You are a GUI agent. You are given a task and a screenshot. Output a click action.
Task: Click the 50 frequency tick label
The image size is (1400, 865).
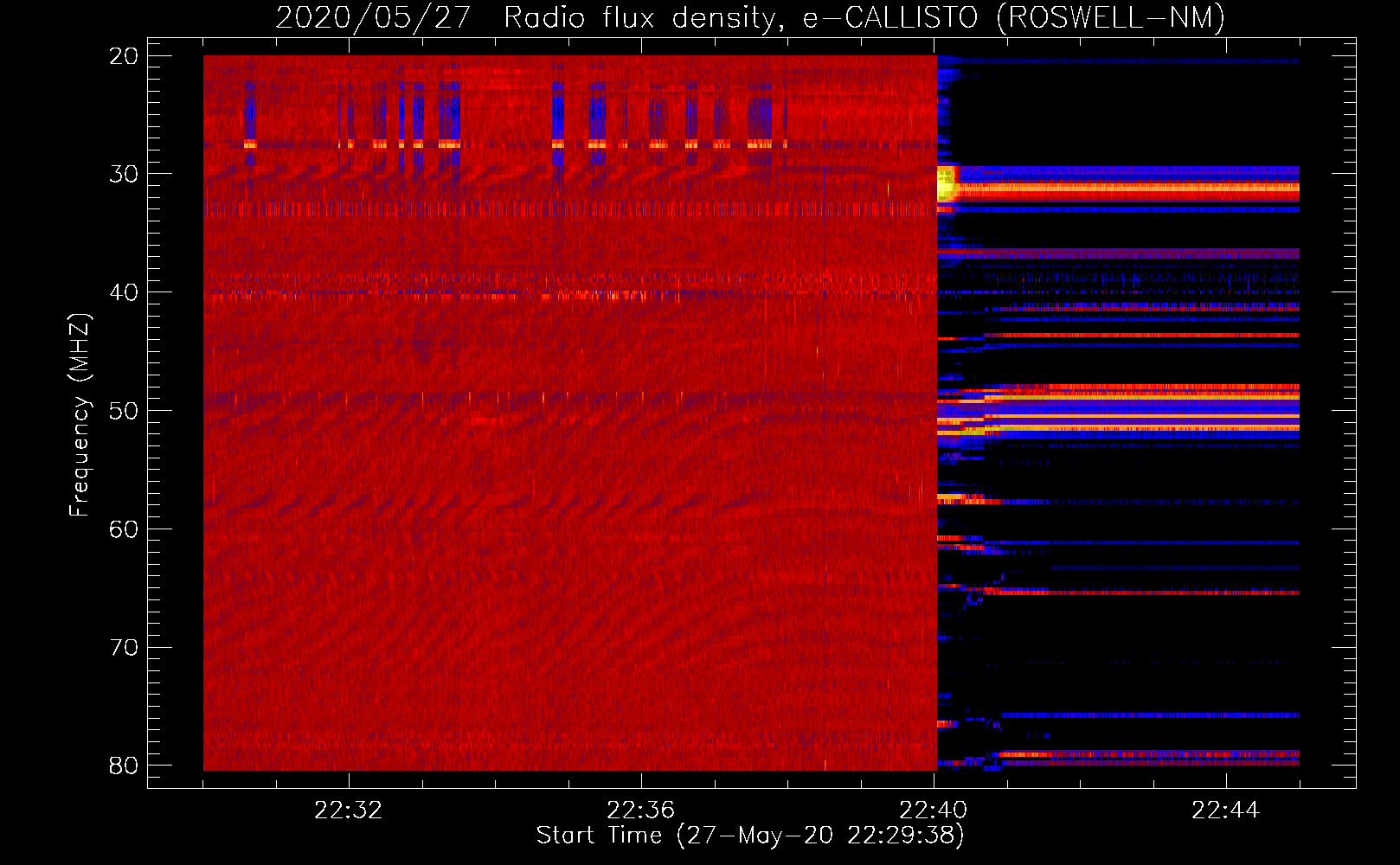pos(124,411)
